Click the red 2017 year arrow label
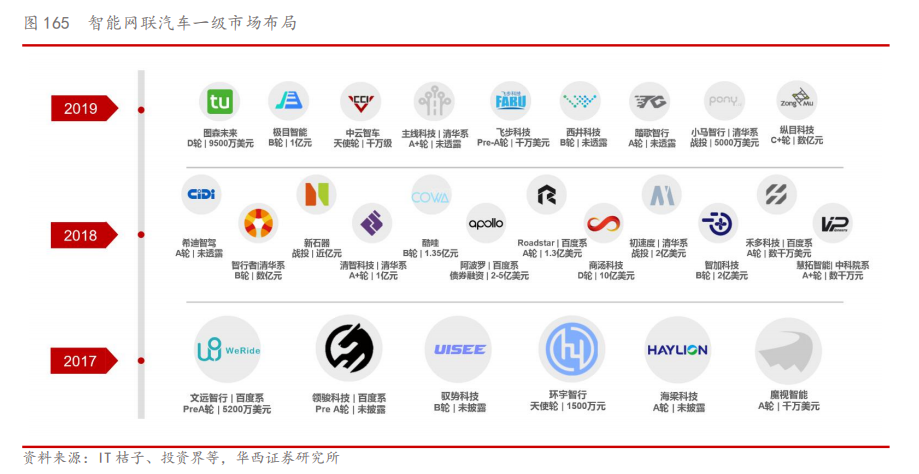919x474 pixels. pos(84,360)
